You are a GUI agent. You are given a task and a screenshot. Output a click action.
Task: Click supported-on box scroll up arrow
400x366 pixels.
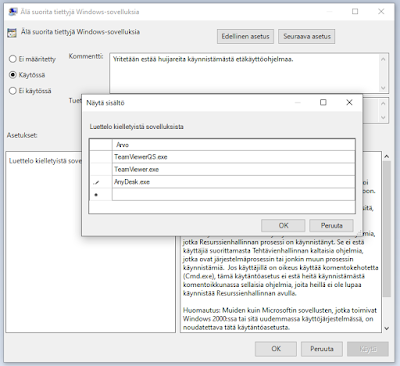383,103
